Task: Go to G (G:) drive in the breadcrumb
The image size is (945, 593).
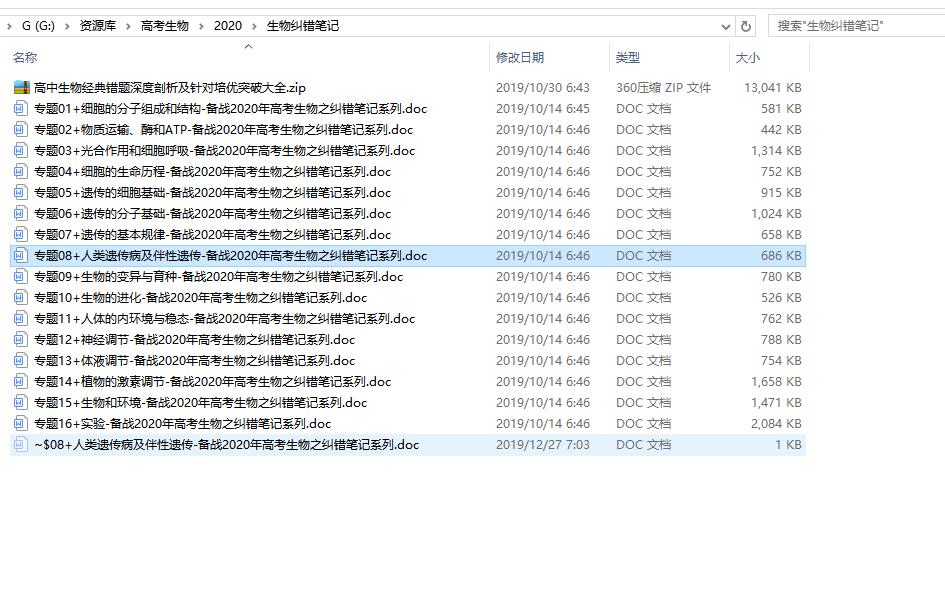Action: point(38,26)
